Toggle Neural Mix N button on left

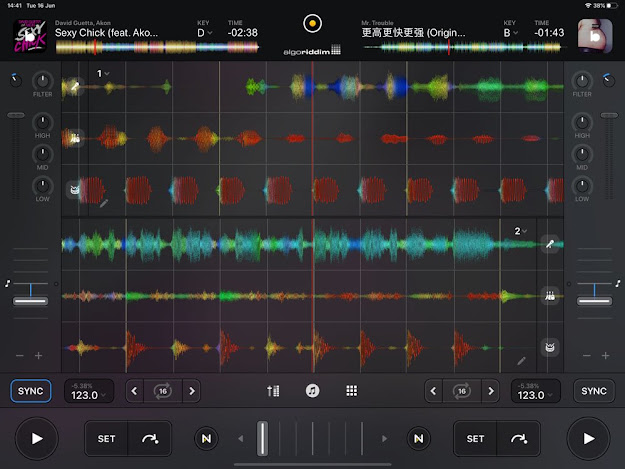point(206,438)
